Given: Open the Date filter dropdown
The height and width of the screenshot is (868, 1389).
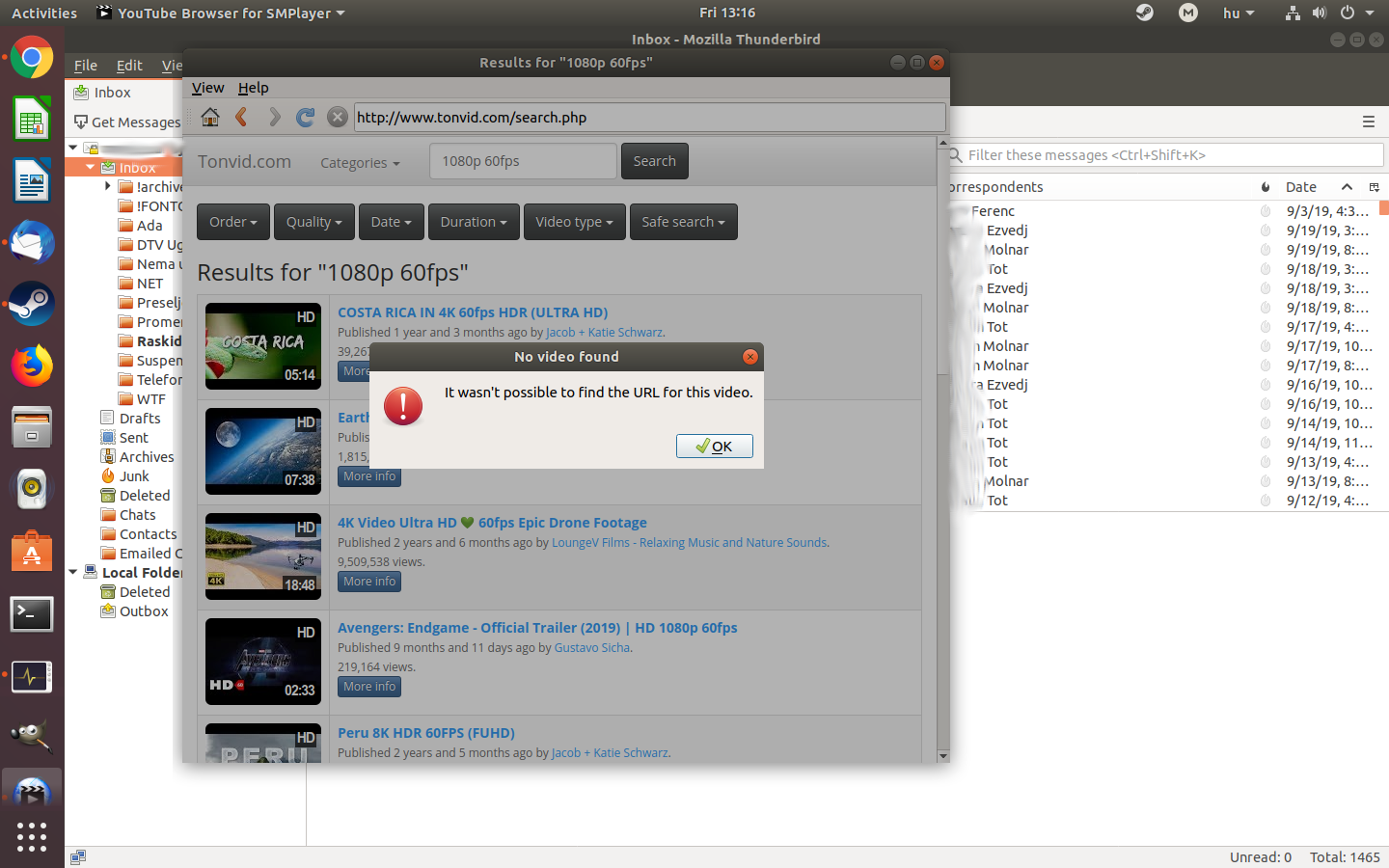Looking at the screenshot, I should pyautogui.click(x=392, y=222).
